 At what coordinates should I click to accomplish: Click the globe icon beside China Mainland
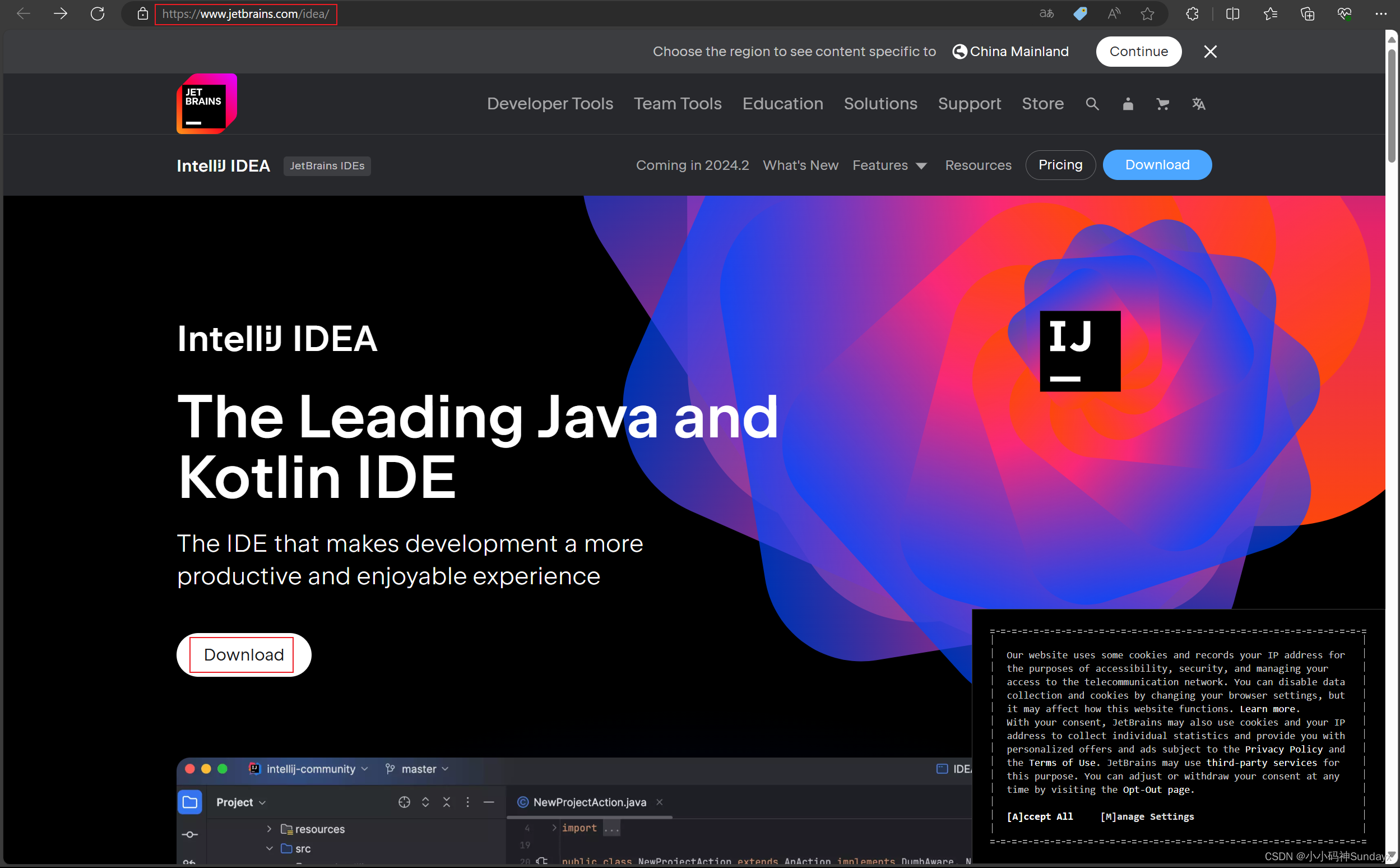click(959, 52)
